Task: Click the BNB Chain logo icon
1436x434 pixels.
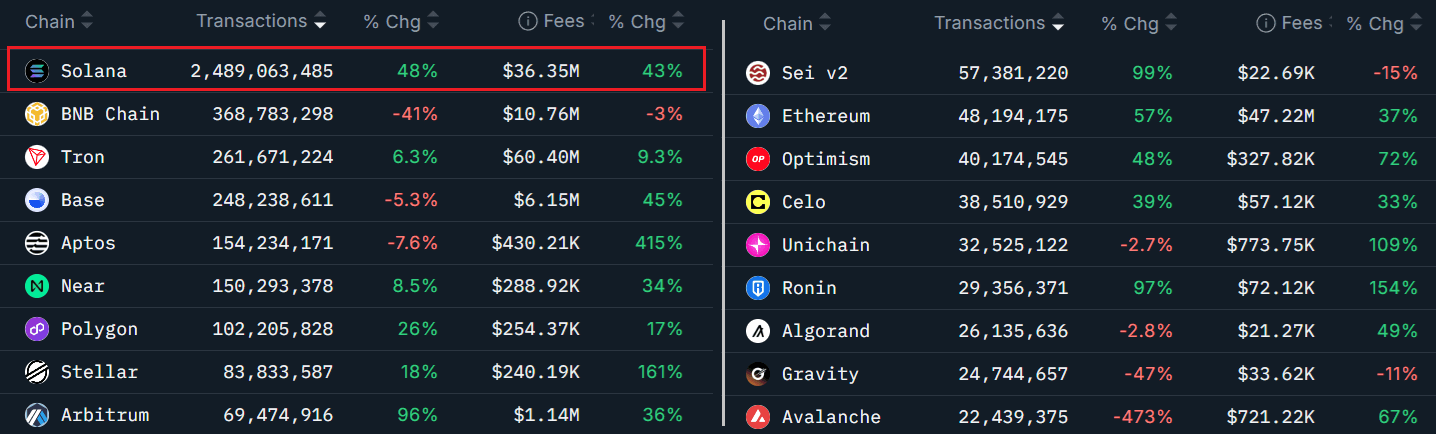Action: coord(37,114)
